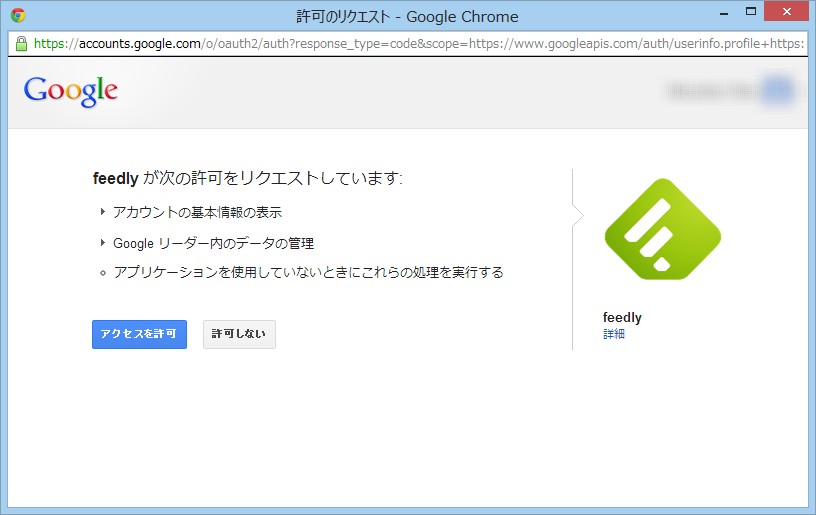
Task: Open the 詳細 link under feedly
Action: (x=614, y=334)
